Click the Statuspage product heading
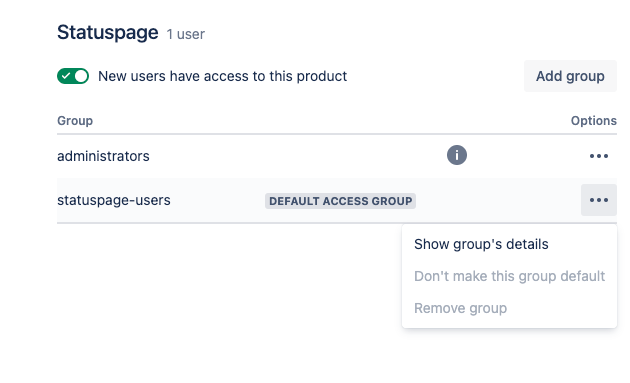This screenshot has height=383, width=630. coord(108,33)
